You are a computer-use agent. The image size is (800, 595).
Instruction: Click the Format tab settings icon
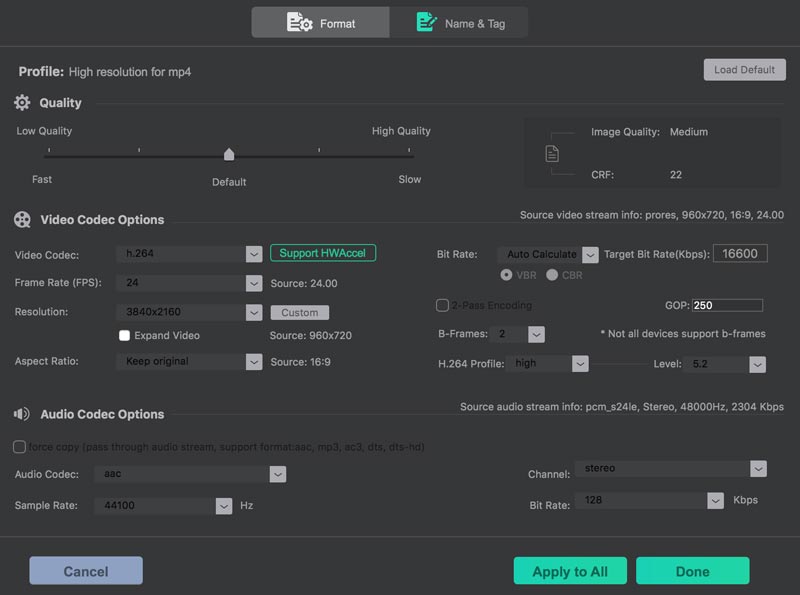coord(299,22)
